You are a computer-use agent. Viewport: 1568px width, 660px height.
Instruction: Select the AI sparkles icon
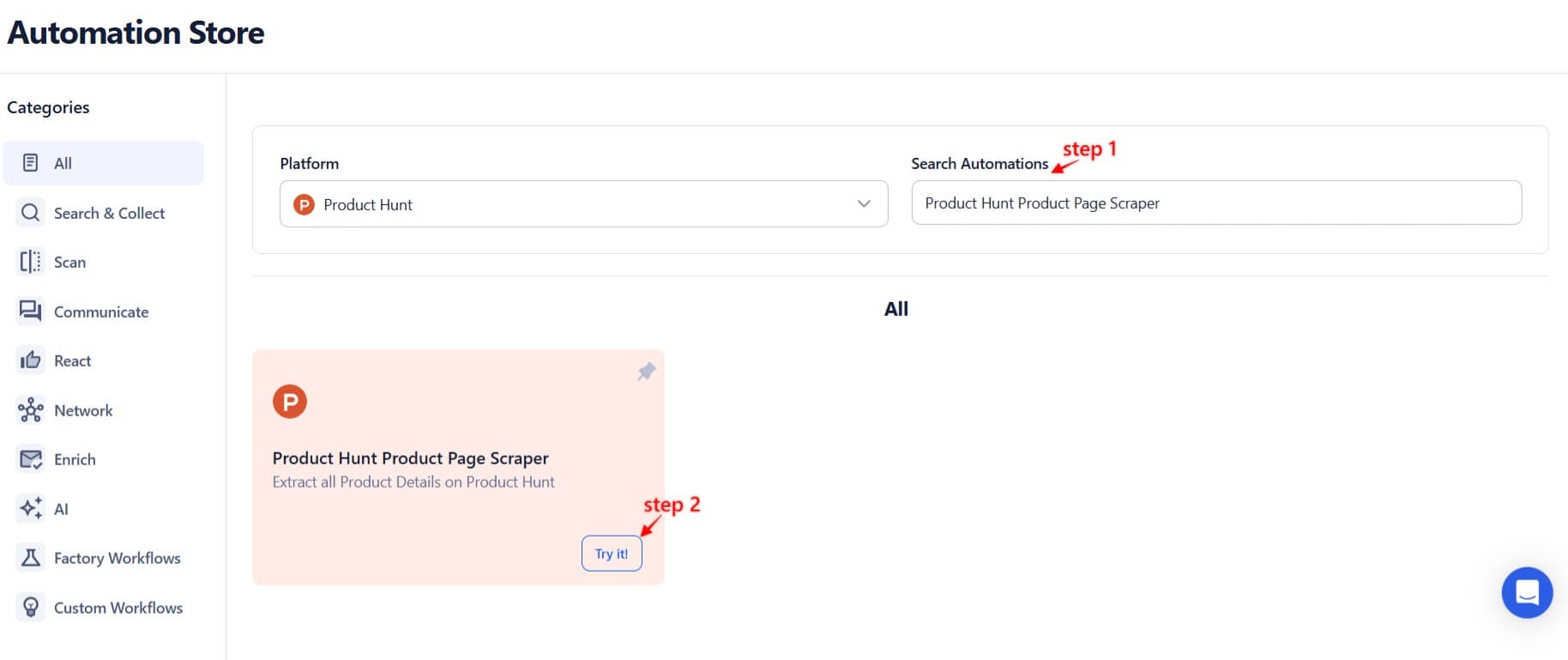point(30,508)
